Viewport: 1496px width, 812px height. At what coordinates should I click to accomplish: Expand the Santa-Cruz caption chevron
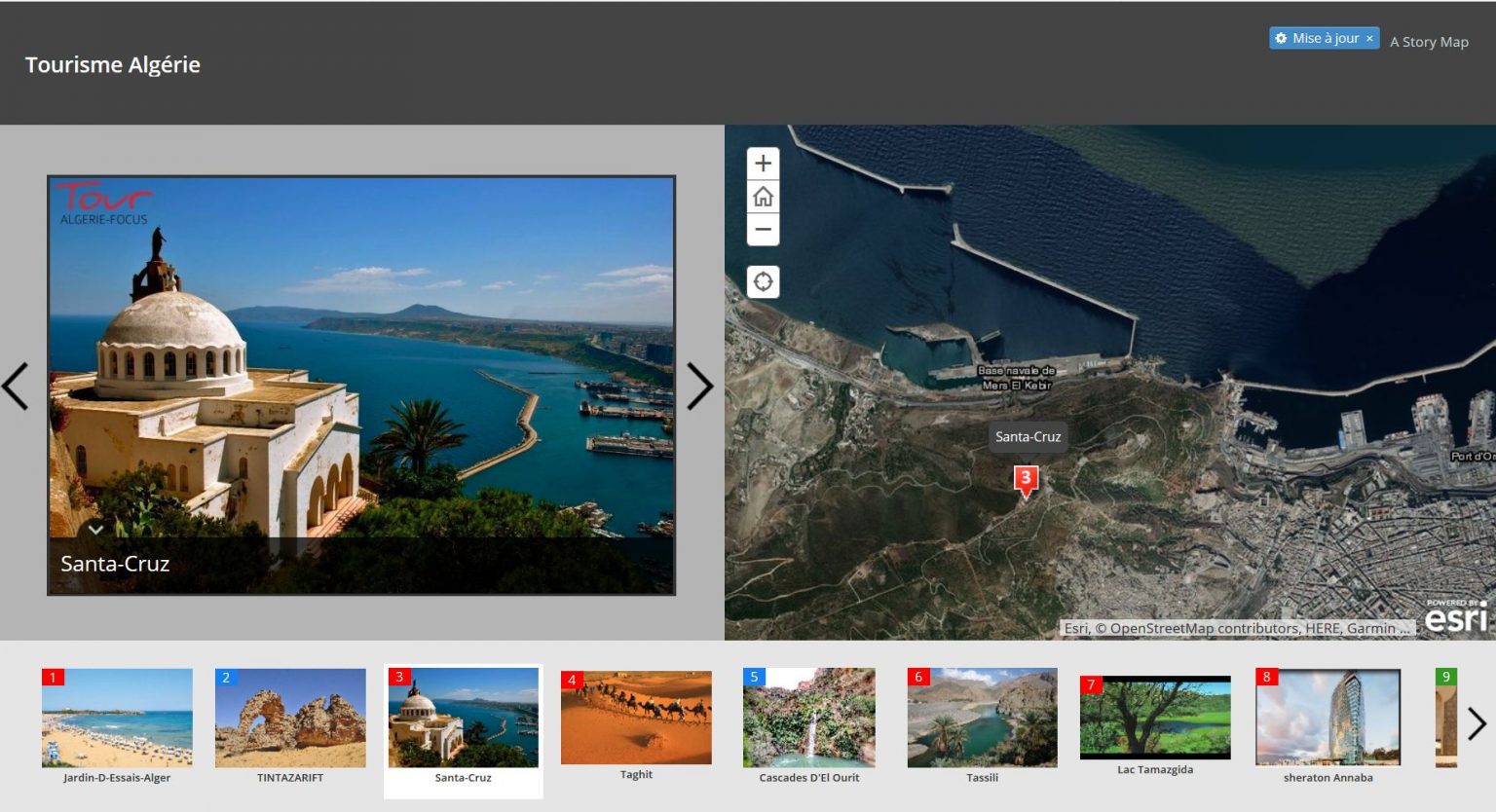95,530
